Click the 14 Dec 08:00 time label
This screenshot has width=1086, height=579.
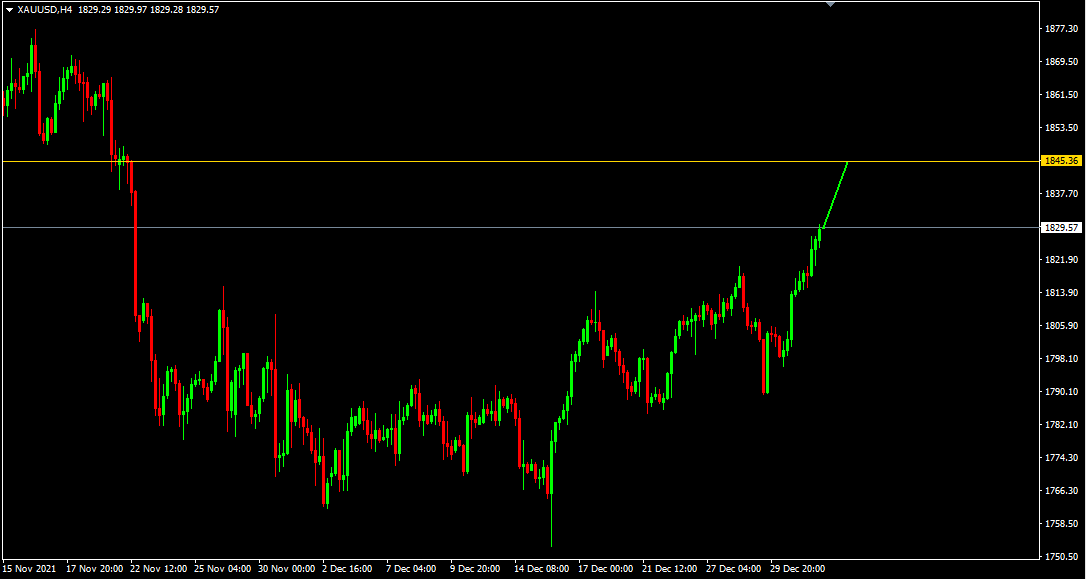click(x=542, y=568)
